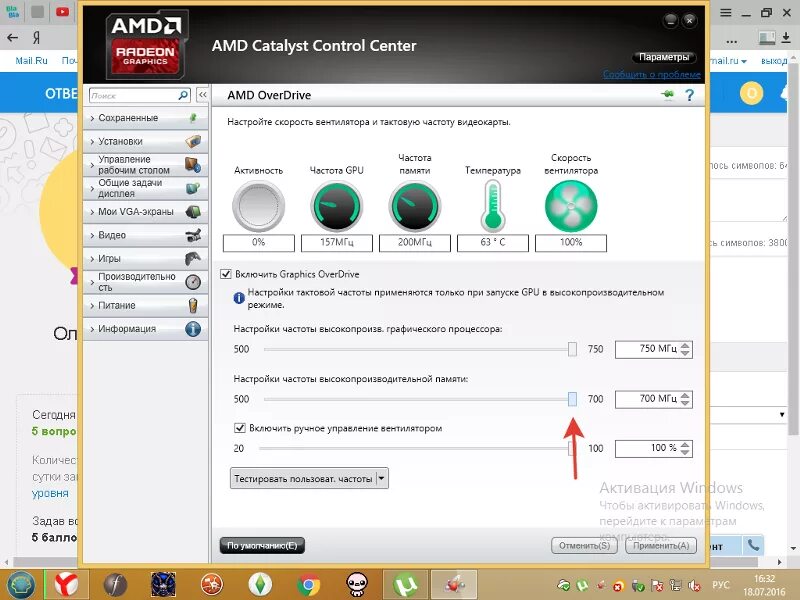Click memory clock slider handle
The image size is (800, 600).
pyautogui.click(x=572, y=399)
